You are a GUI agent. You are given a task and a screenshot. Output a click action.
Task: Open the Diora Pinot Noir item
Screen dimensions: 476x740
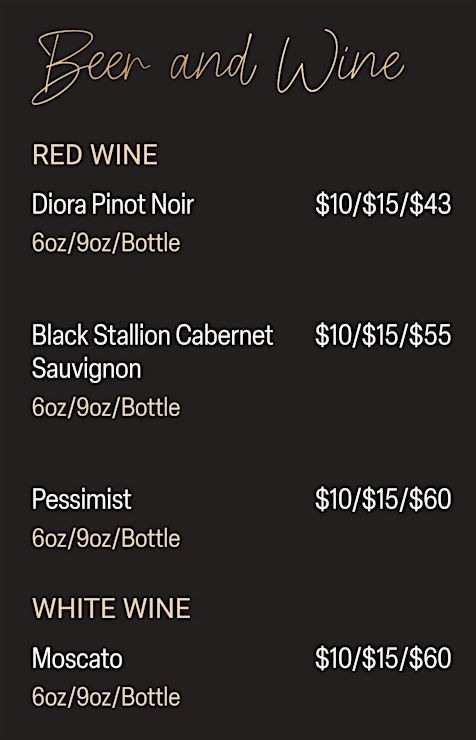tap(113, 204)
